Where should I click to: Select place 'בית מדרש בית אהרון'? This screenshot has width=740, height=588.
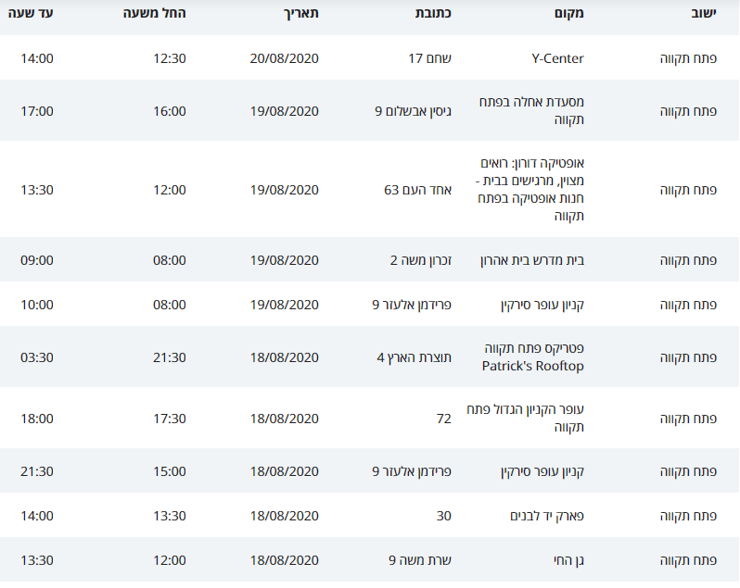coord(532,260)
